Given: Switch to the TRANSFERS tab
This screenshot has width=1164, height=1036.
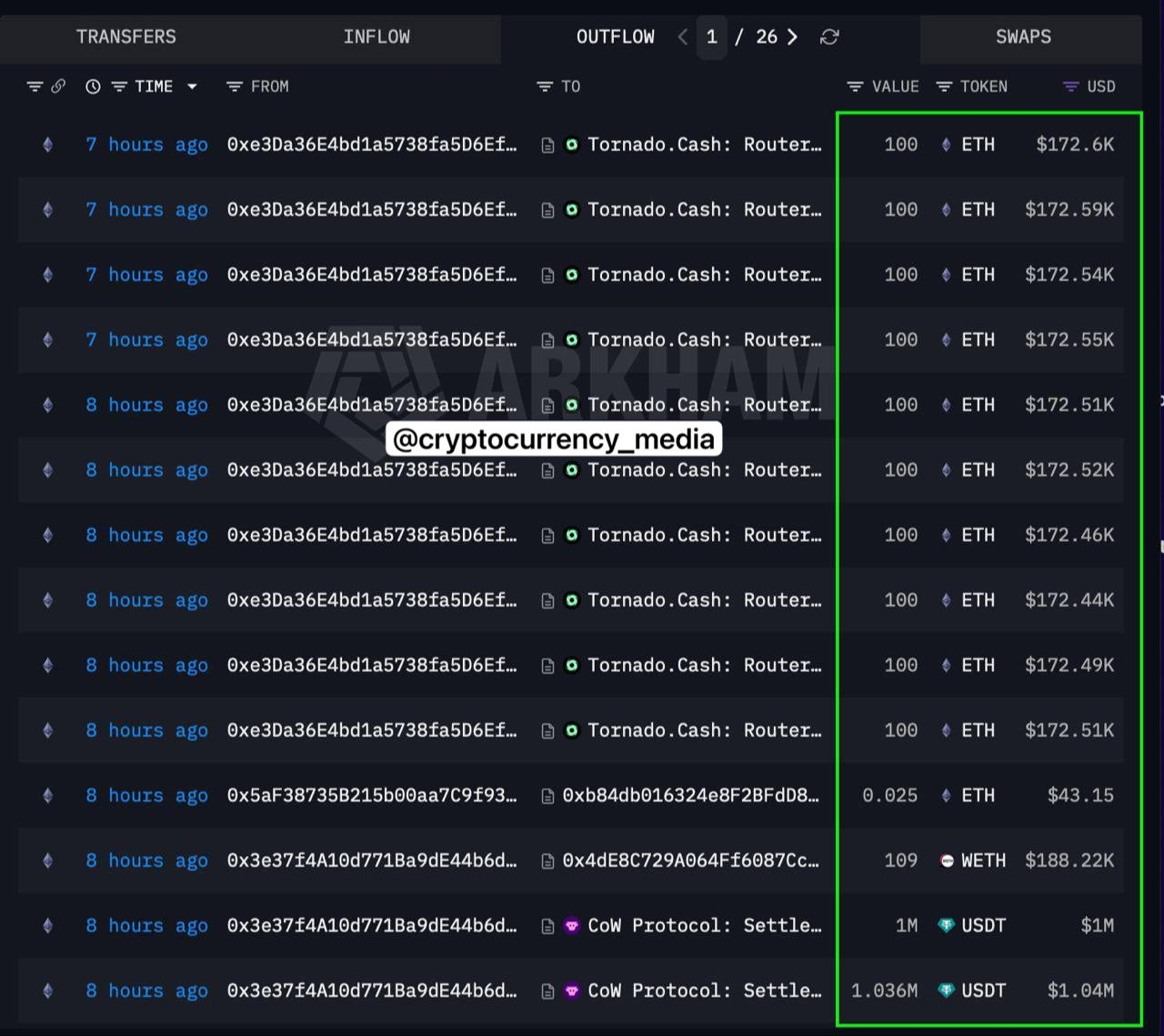Looking at the screenshot, I should (x=125, y=37).
